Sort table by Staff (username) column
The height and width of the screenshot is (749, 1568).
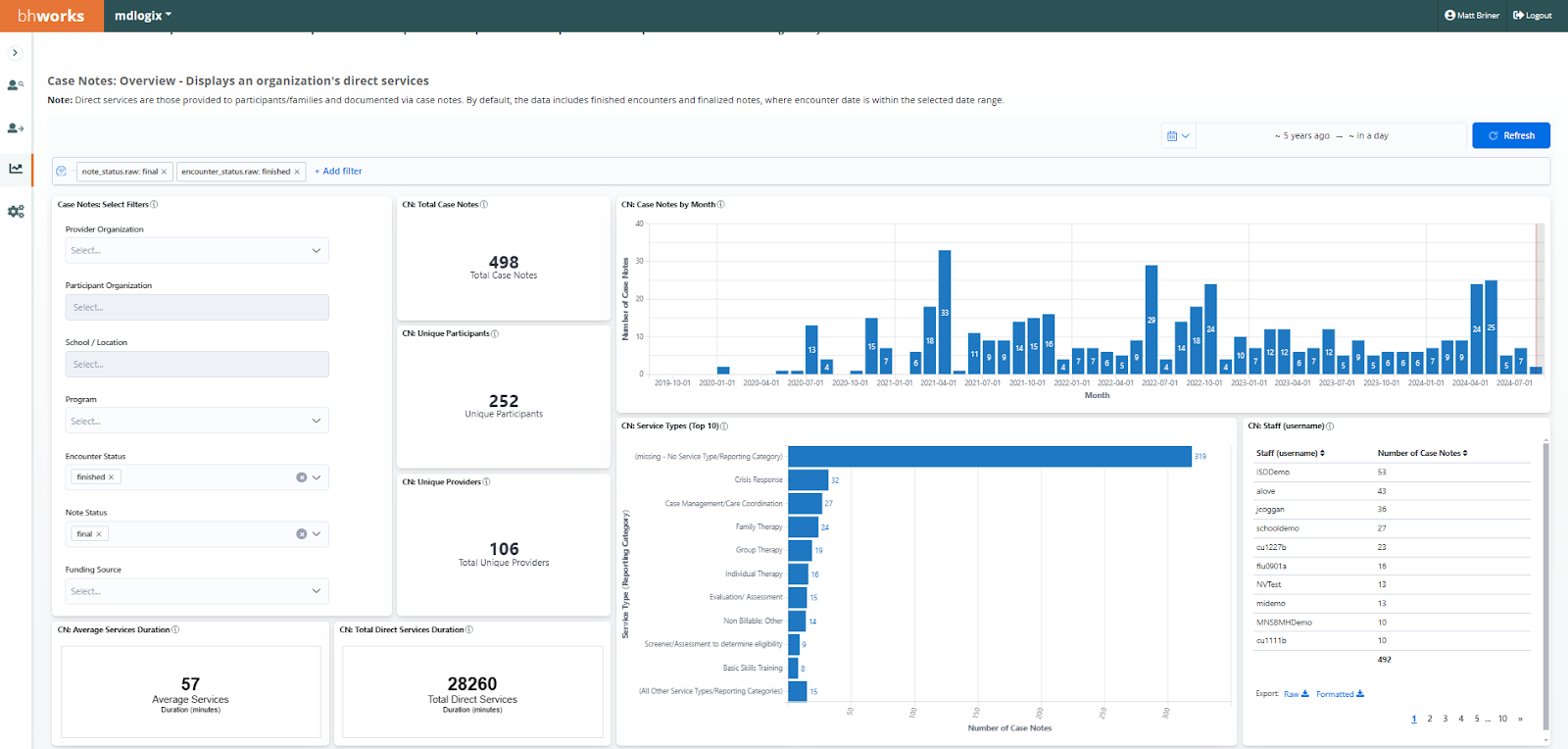pyautogui.click(x=1291, y=454)
